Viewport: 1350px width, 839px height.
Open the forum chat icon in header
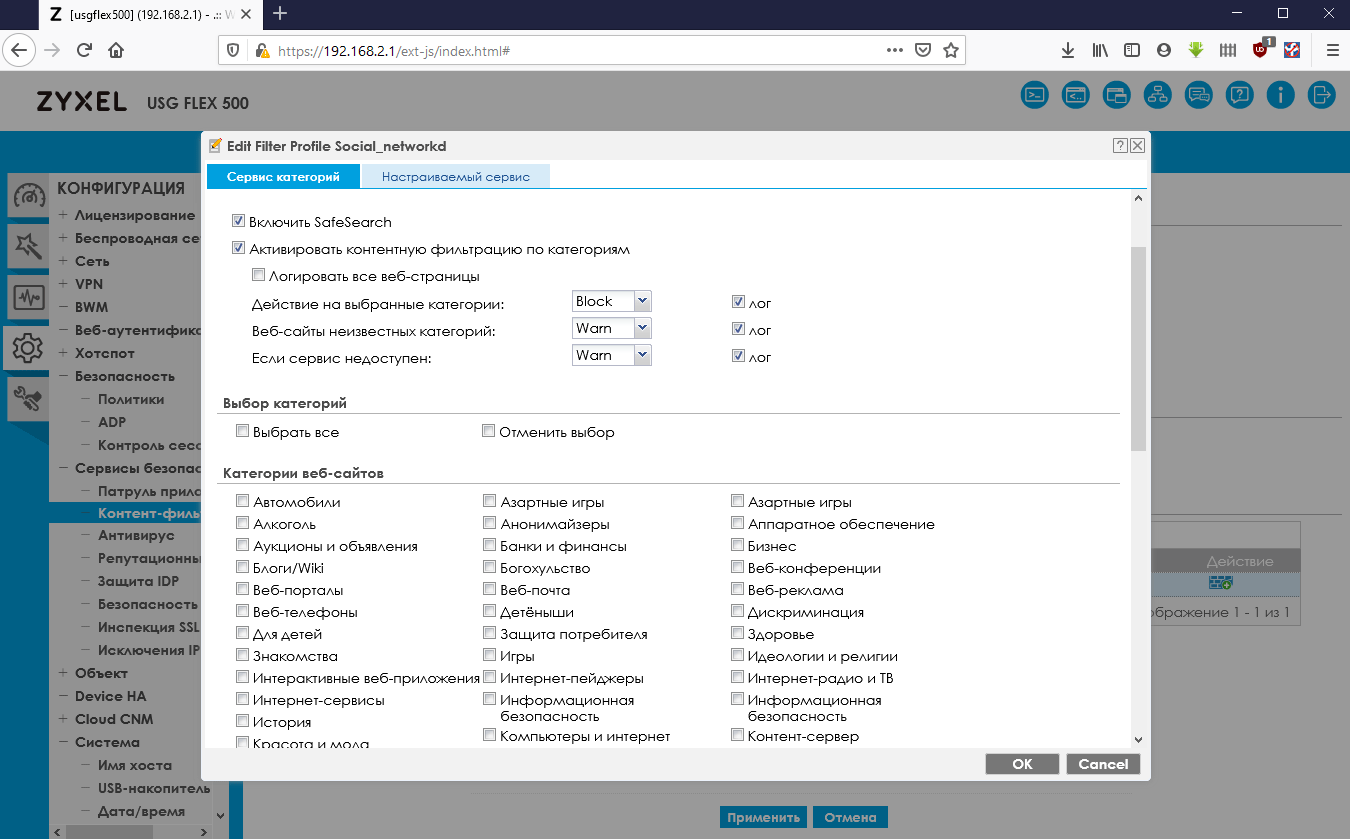(1198, 95)
